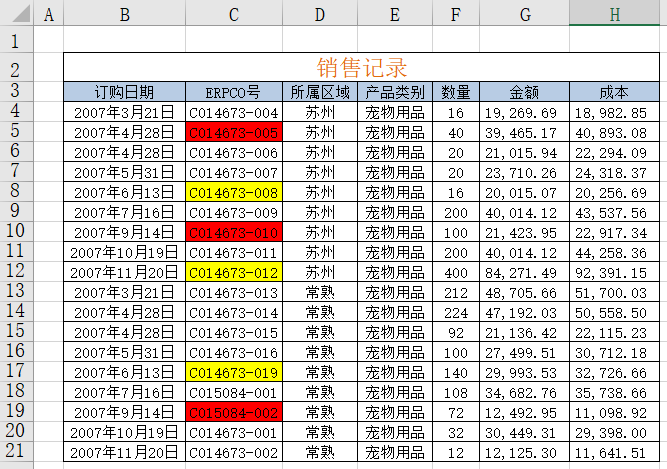
Task: Click quantity cell 140
Action: (x=456, y=372)
